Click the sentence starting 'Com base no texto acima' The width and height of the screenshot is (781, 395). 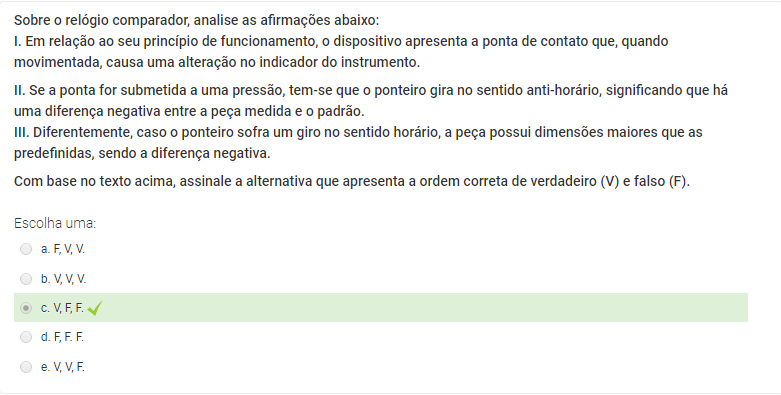[352, 181]
